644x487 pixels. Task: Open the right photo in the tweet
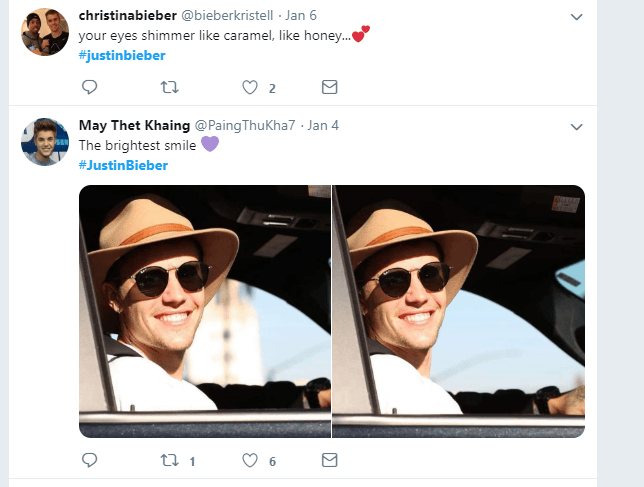pos(458,311)
